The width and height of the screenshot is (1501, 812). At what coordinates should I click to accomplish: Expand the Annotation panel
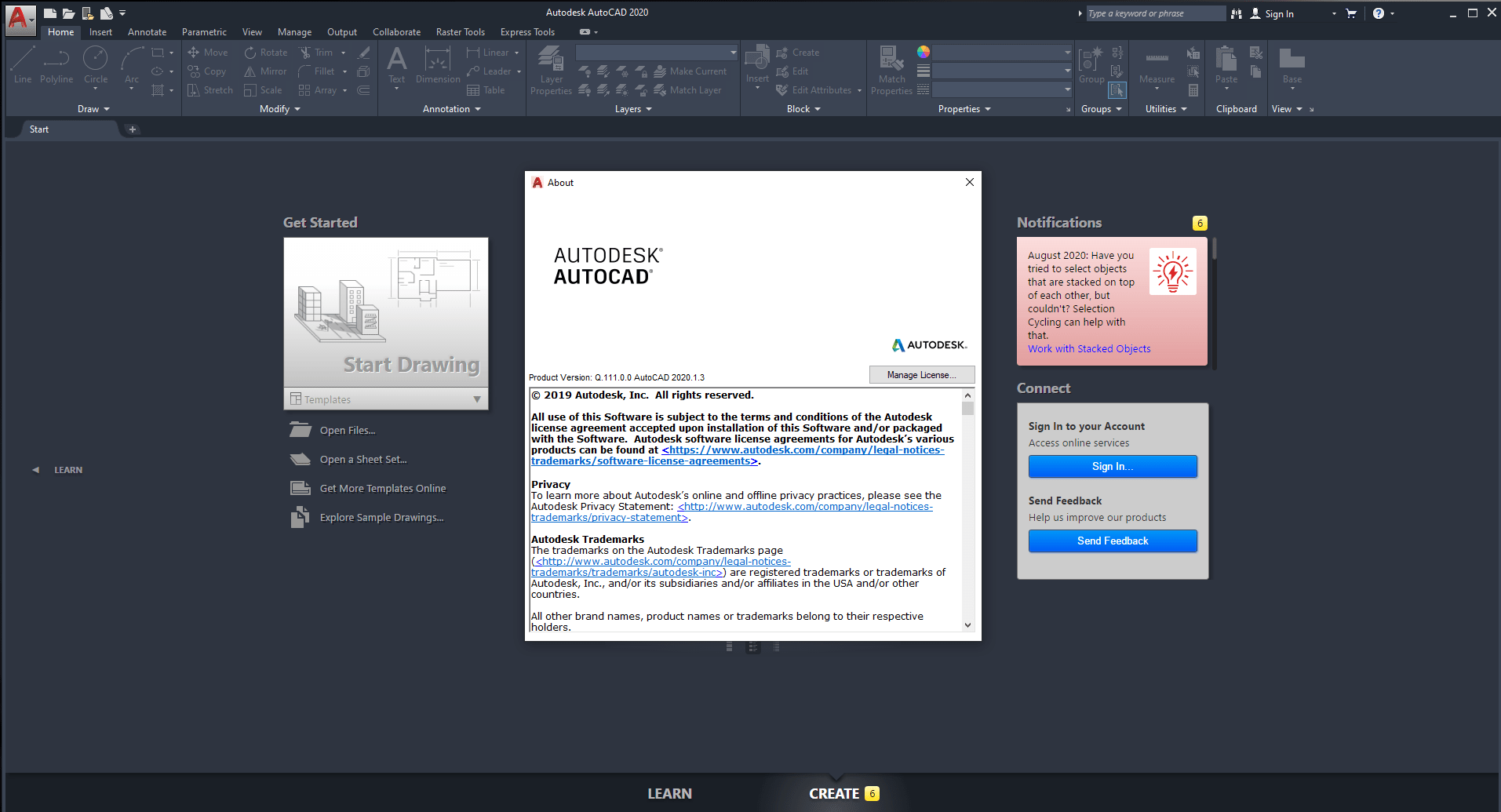coord(452,109)
